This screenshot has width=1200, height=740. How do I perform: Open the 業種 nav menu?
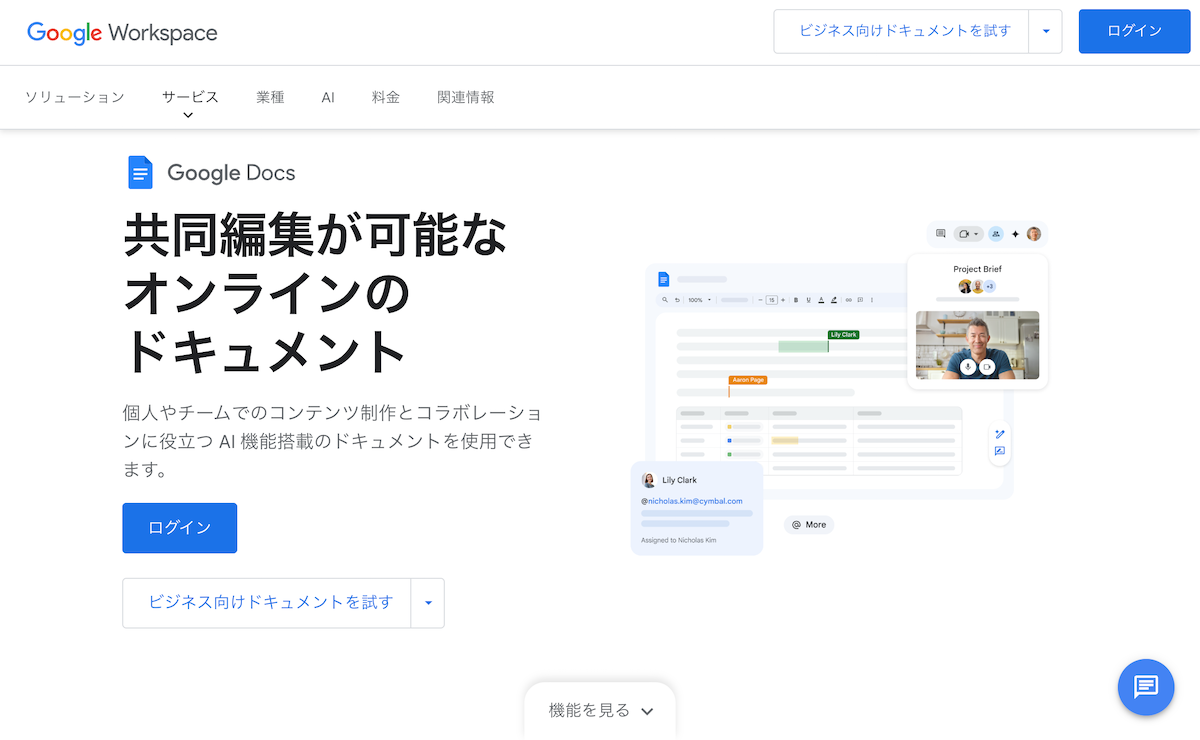pos(270,97)
